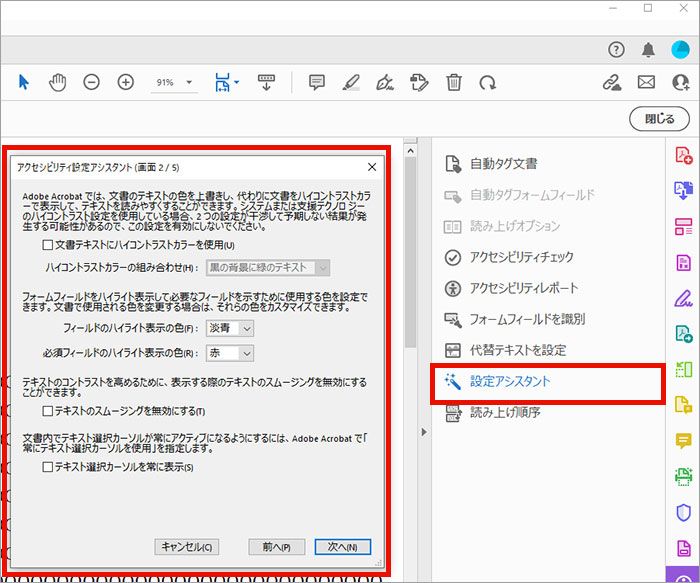This screenshot has height=583, width=700.
Task: Open アクセシビリティレポート
Action: click(512, 288)
